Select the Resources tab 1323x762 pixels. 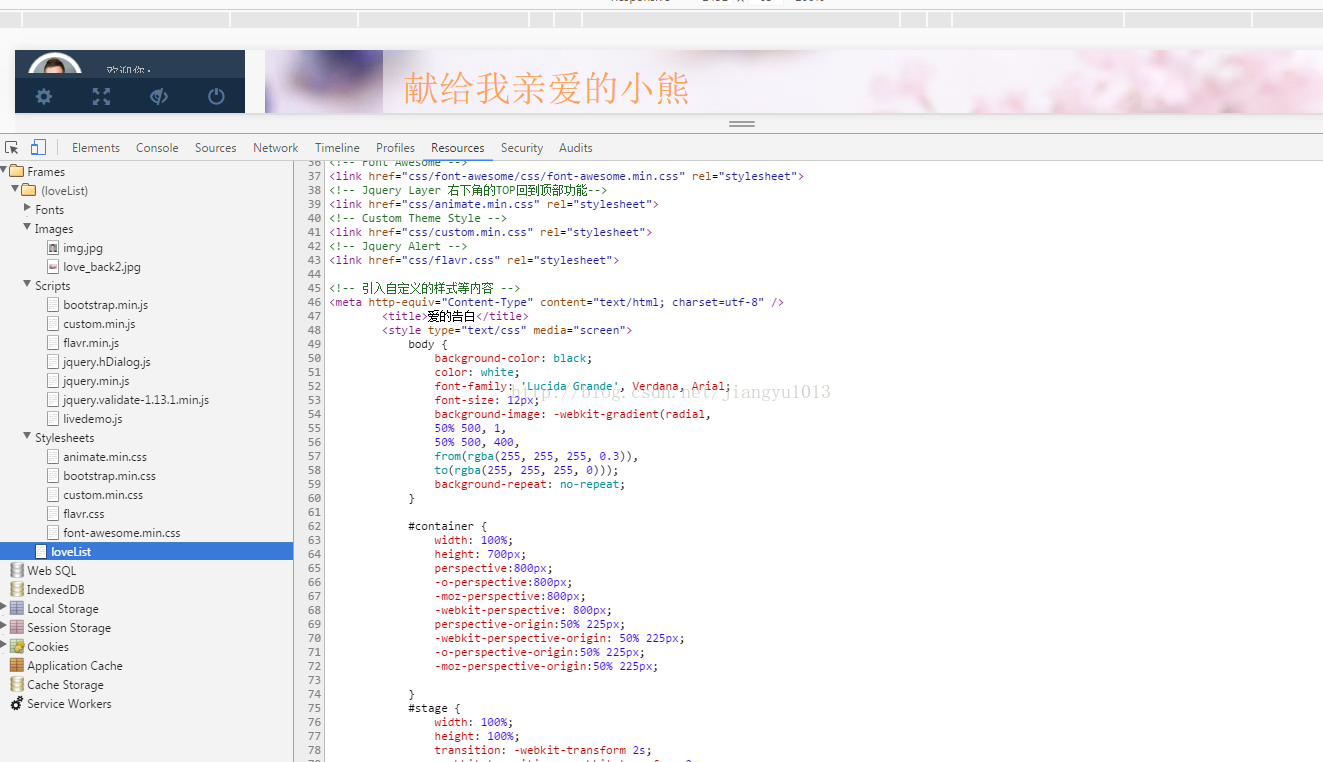[x=458, y=147]
